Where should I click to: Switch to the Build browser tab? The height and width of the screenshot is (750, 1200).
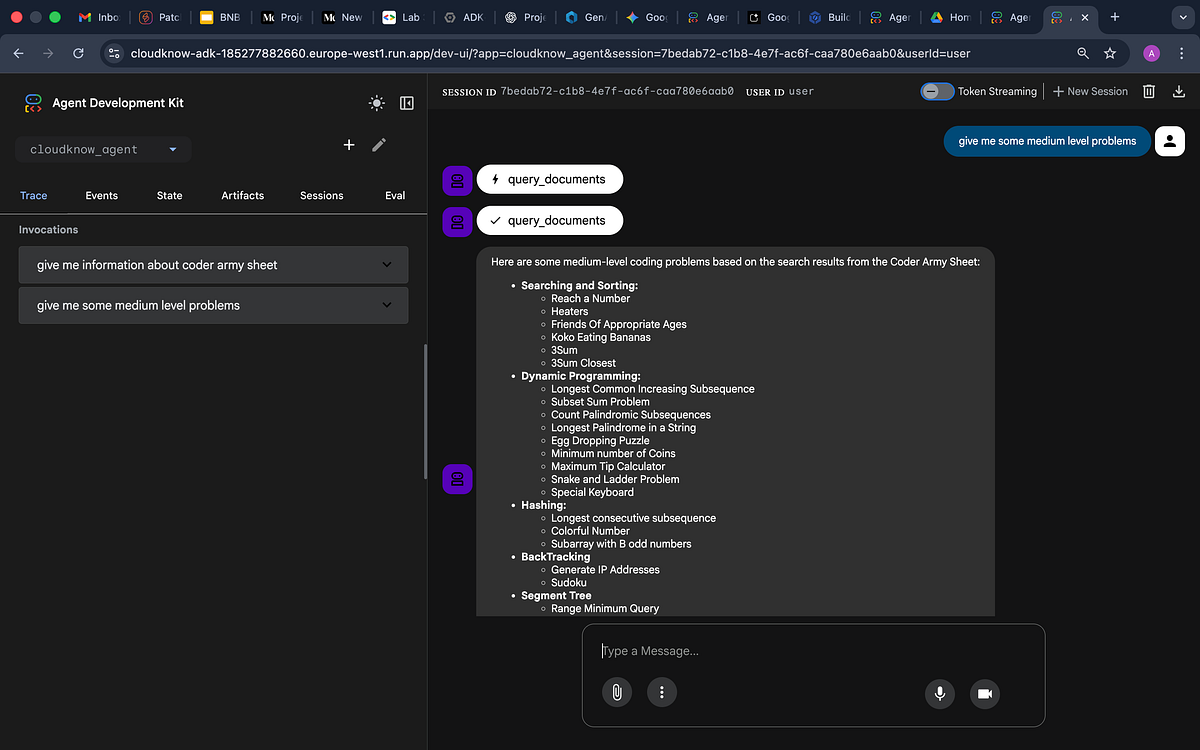click(x=830, y=17)
